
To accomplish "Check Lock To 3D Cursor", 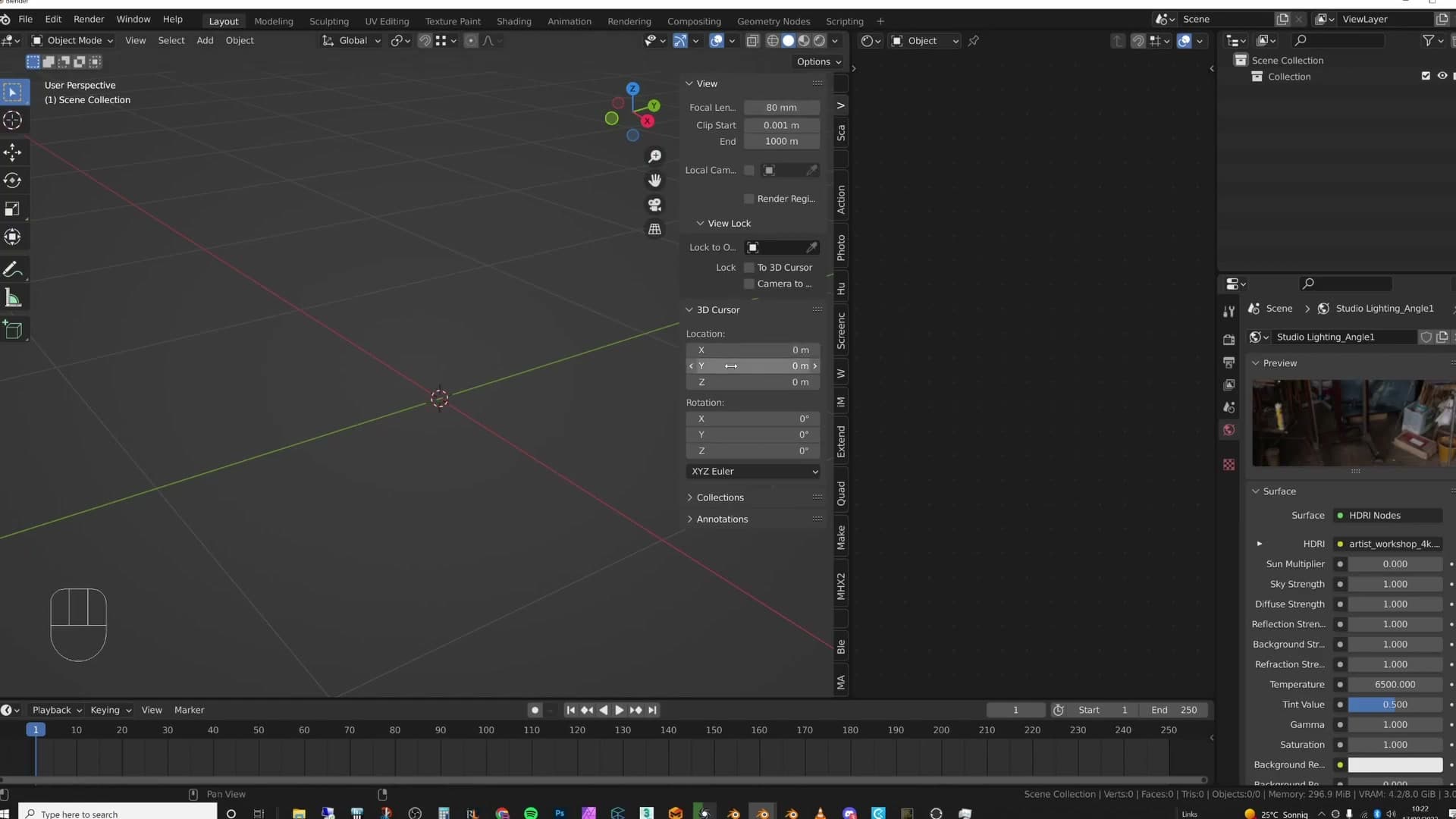I will tap(749, 268).
